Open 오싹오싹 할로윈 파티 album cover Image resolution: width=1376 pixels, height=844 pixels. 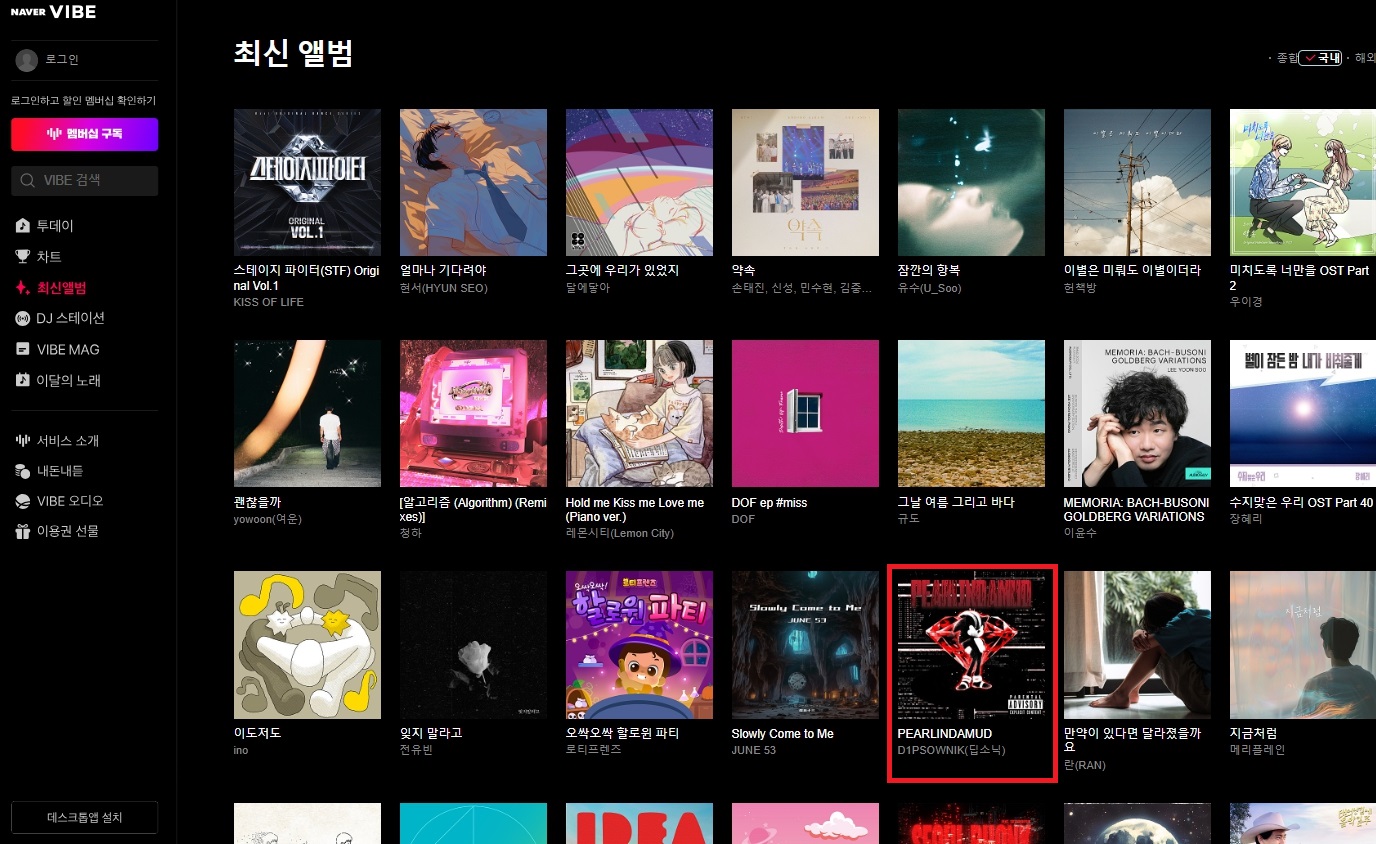pyautogui.click(x=639, y=644)
